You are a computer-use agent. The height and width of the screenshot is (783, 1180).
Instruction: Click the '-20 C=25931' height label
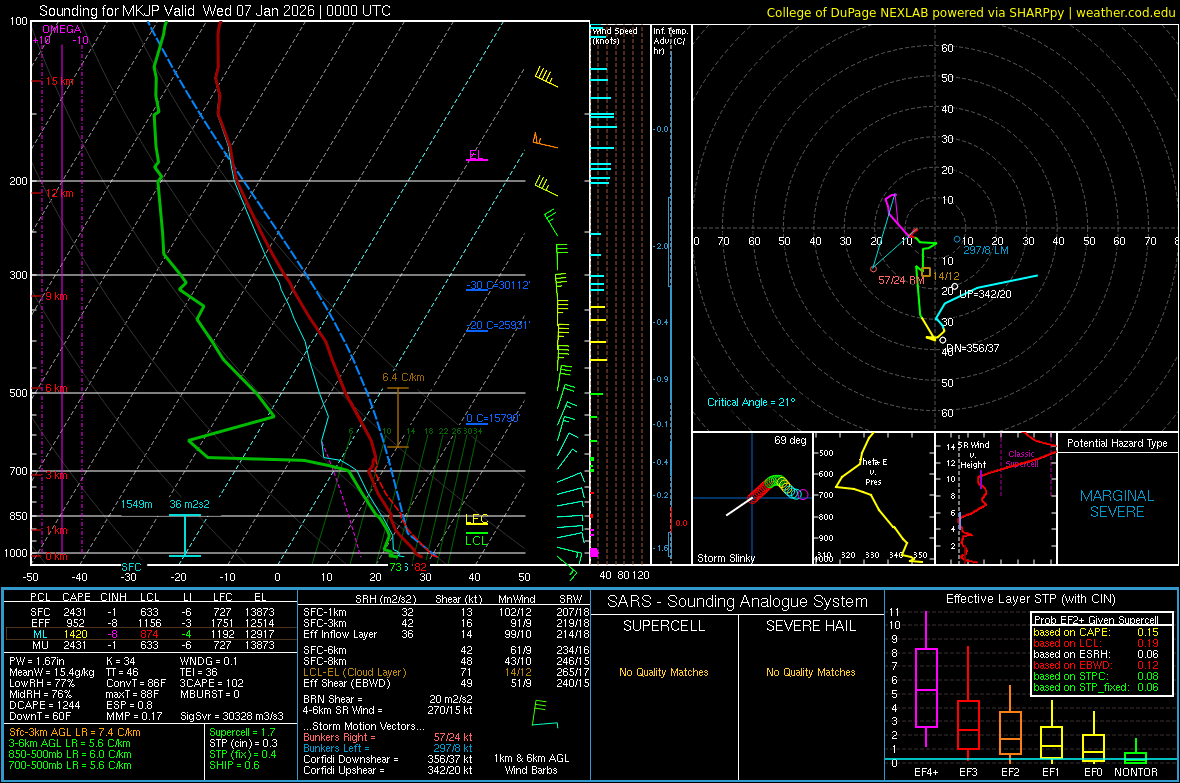point(497,325)
